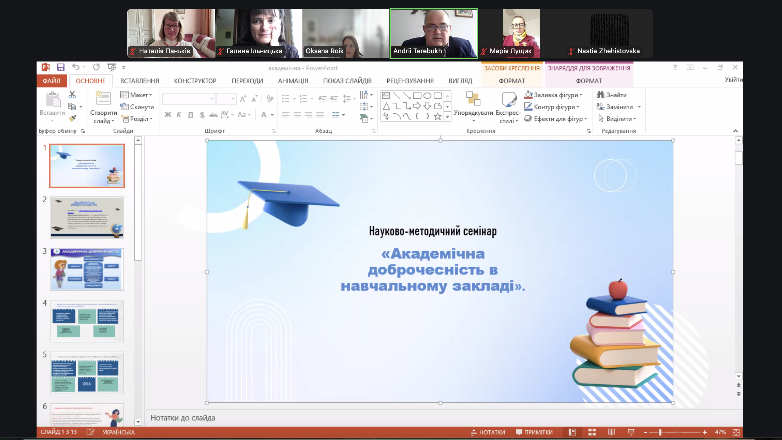Select slide 3 thumbnail in slide panel
The image size is (782, 440).
[87, 269]
